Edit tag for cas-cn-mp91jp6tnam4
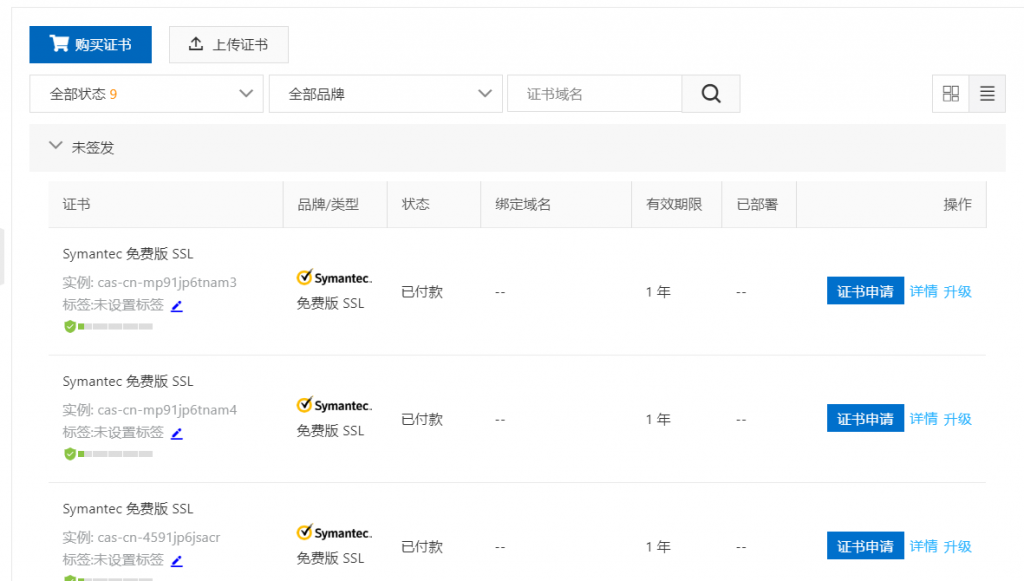The height and width of the screenshot is (581, 1024). pos(176,433)
